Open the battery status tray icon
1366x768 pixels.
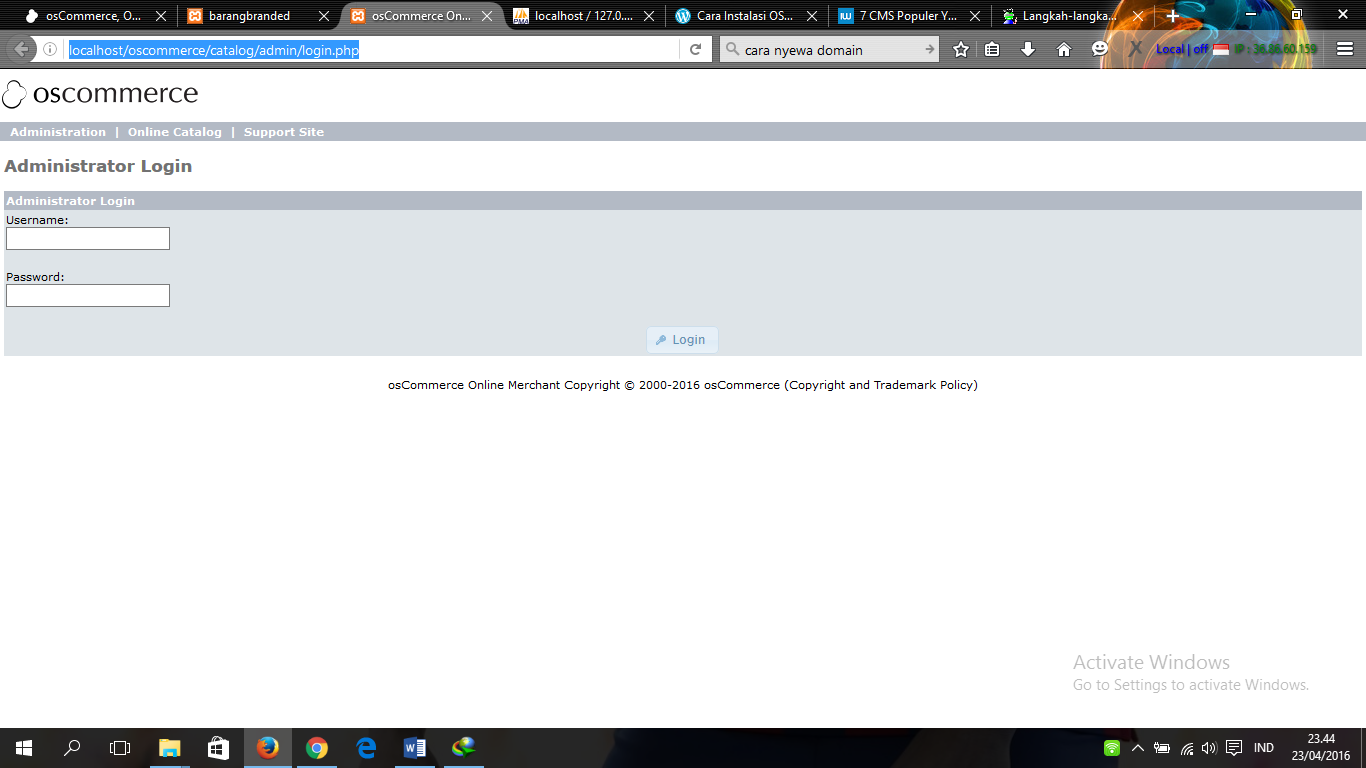coord(1162,748)
